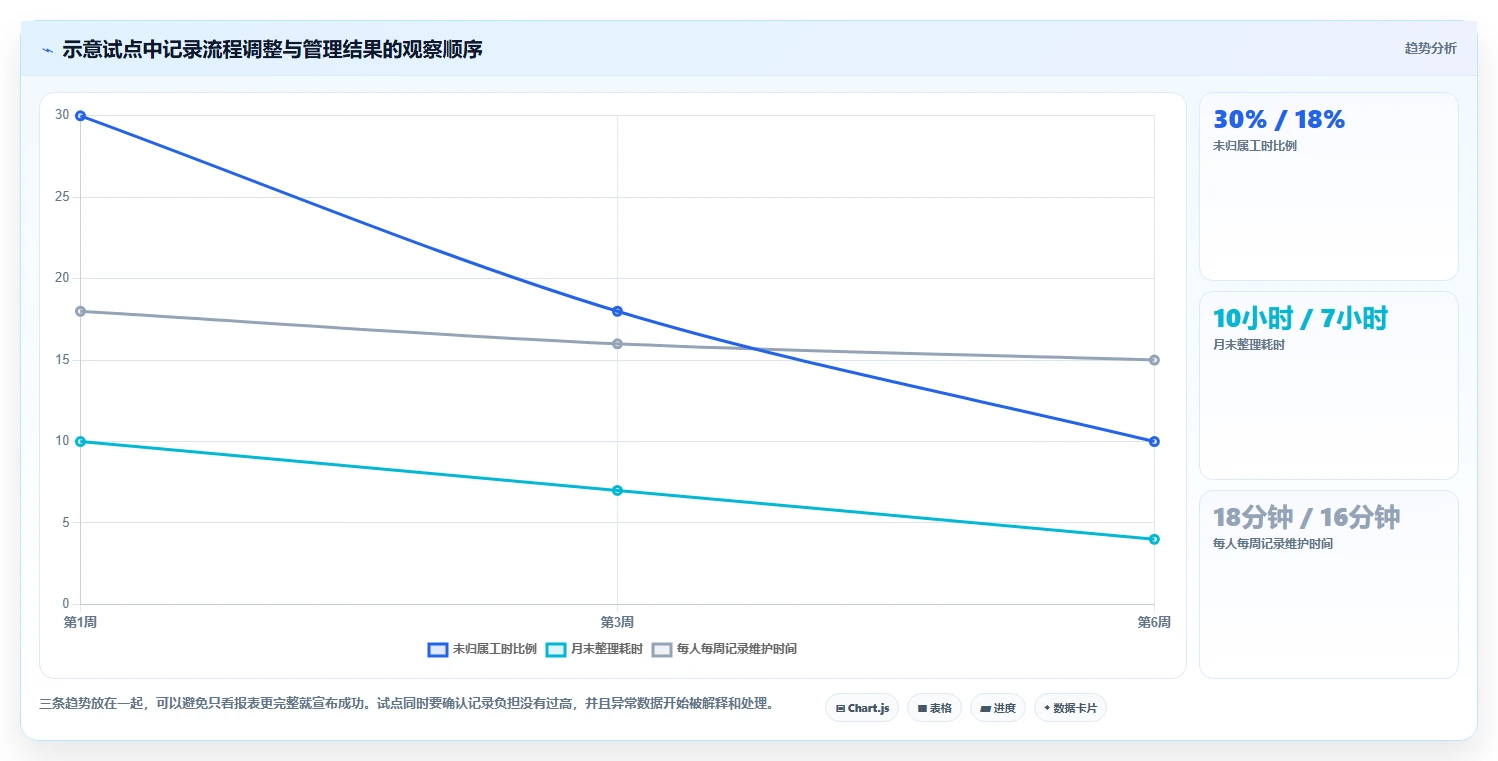Viewport: 1498px width, 761px height.
Task: Click the chart title 示意试点中记录流程调整与管理结果的观察顺序
Action: (x=272, y=49)
